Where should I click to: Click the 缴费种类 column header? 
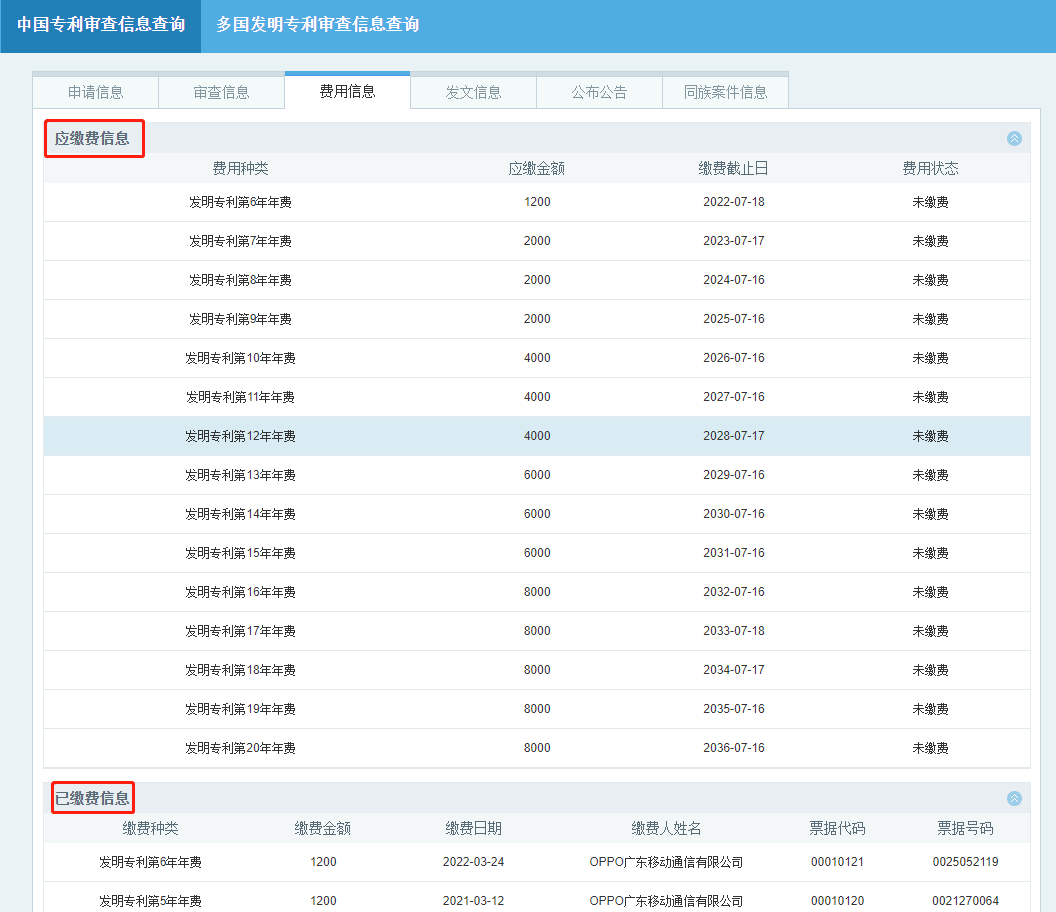(150, 828)
